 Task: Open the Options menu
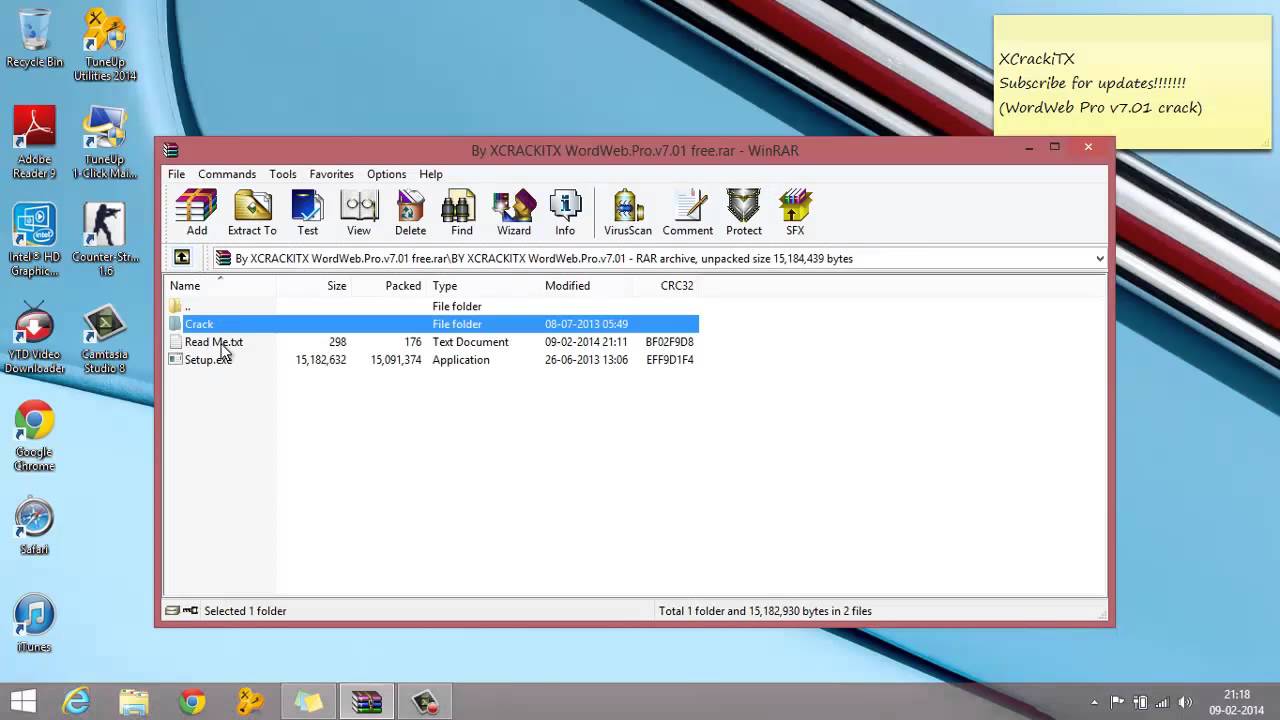(x=386, y=174)
